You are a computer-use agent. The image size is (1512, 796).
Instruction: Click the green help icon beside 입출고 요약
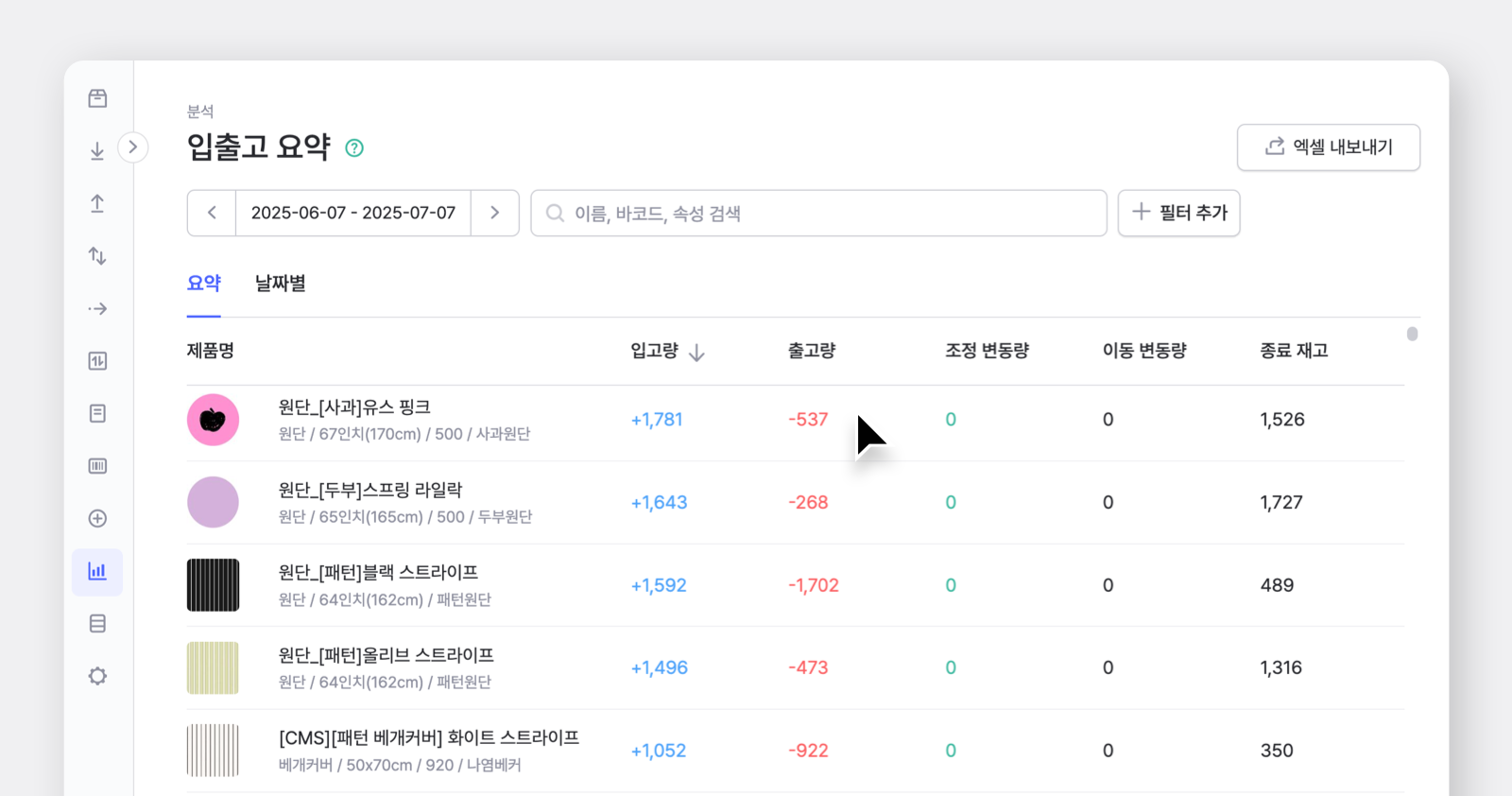pos(354,147)
